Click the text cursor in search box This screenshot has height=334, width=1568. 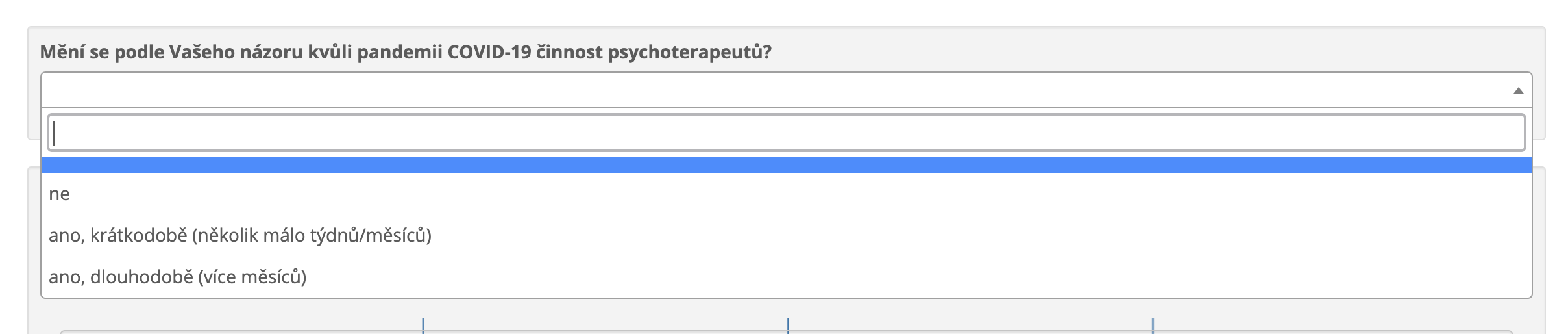tap(55, 133)
